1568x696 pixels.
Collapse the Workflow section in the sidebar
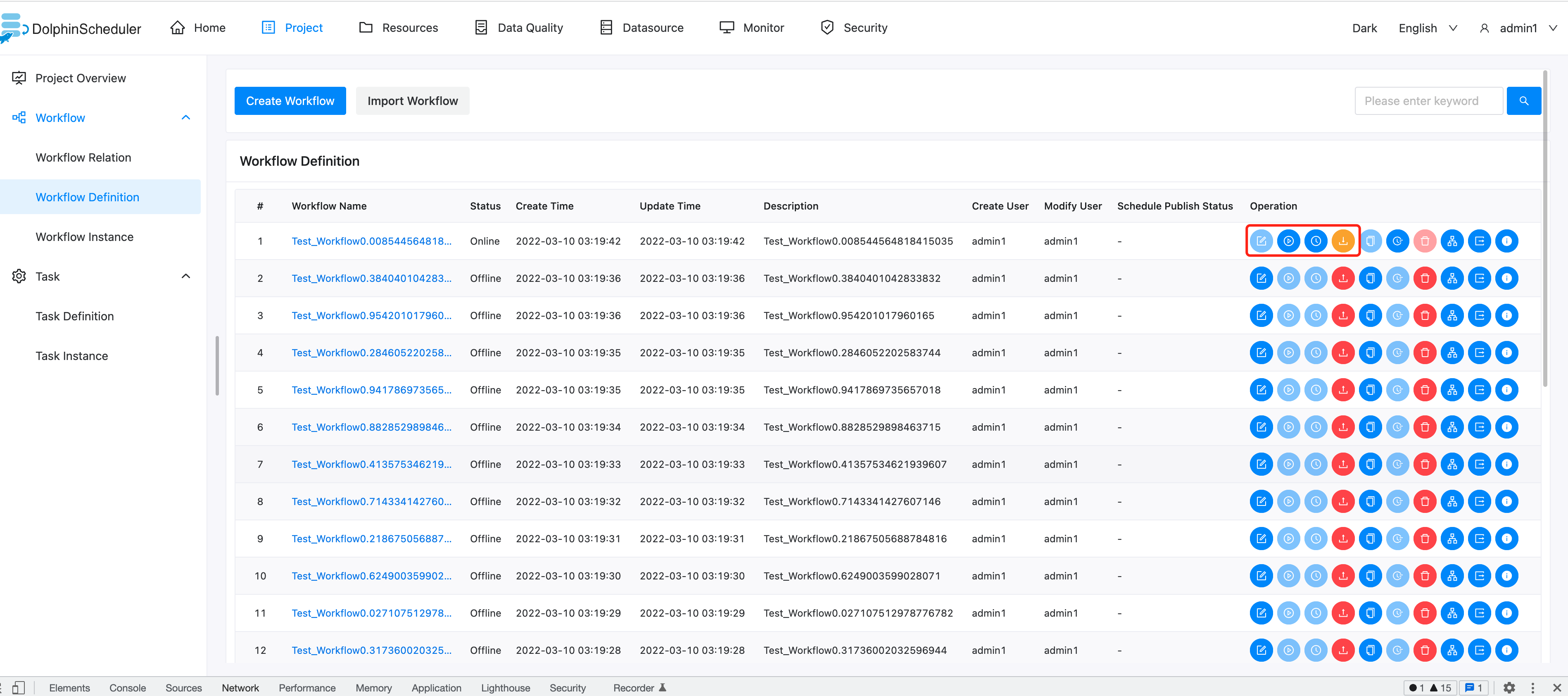(185, 117)
